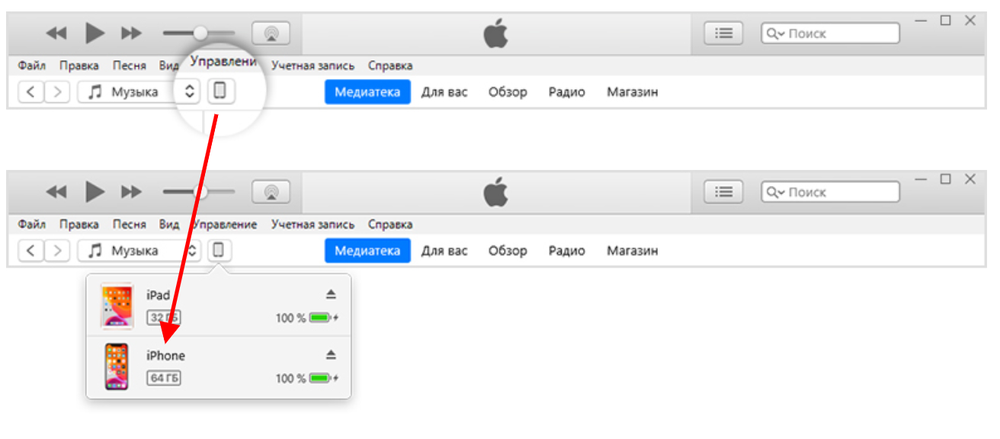The width and height of the screenshot is (1000, 439).
Task: Select the iPad name in the device popup
Action: click(x=158, y=295)
